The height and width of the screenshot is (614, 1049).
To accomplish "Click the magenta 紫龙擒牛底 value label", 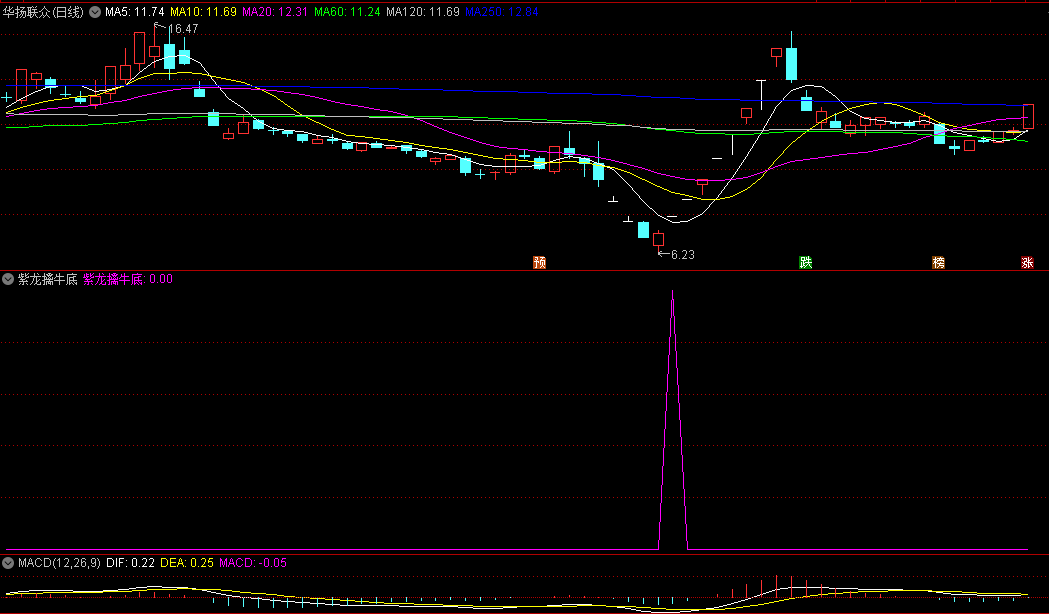I will point(128,280).
